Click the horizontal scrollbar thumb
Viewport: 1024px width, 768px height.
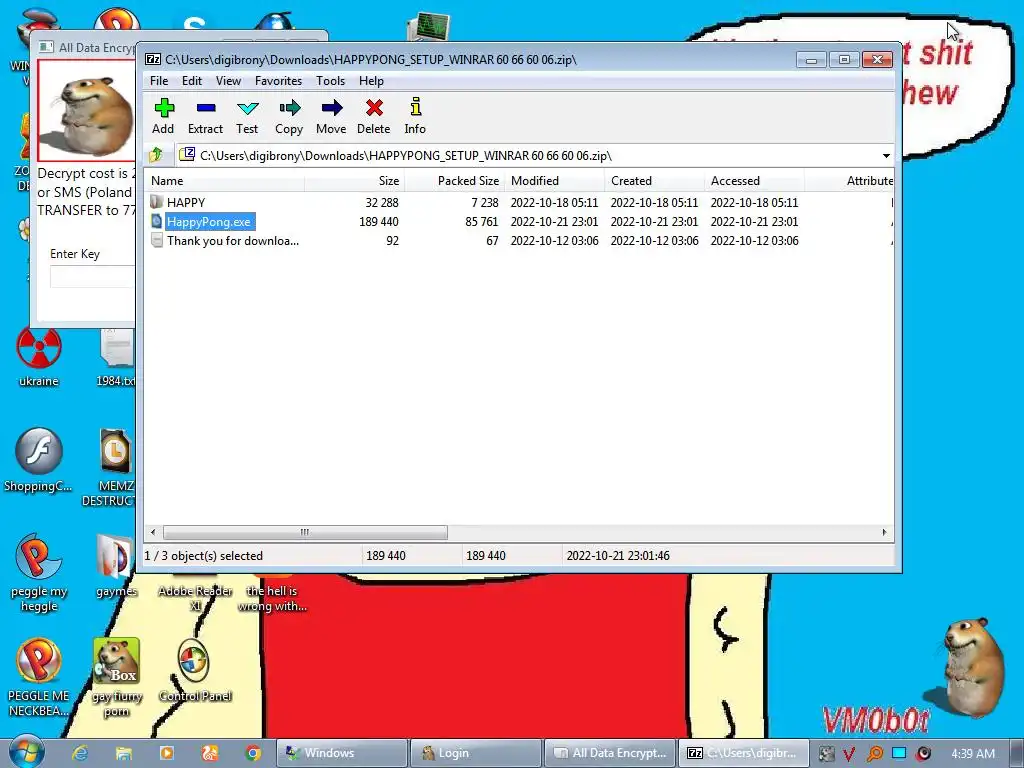(305, 532)
